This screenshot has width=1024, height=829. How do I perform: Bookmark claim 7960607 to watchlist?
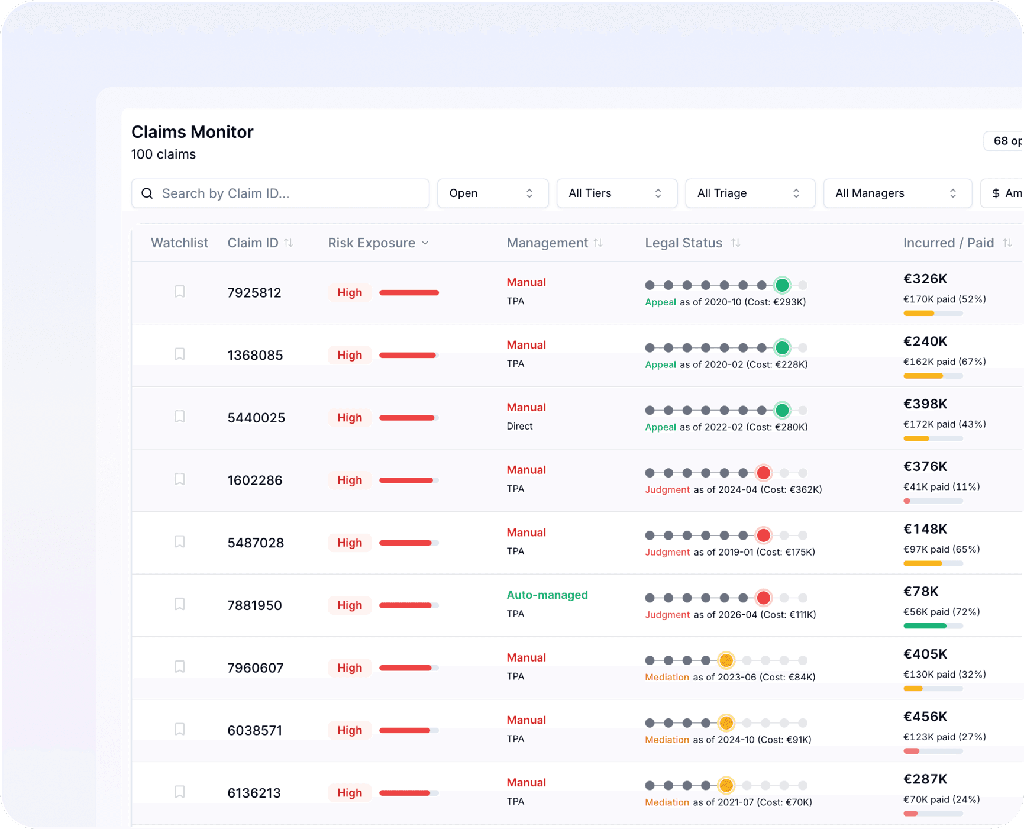click(180, 666)
